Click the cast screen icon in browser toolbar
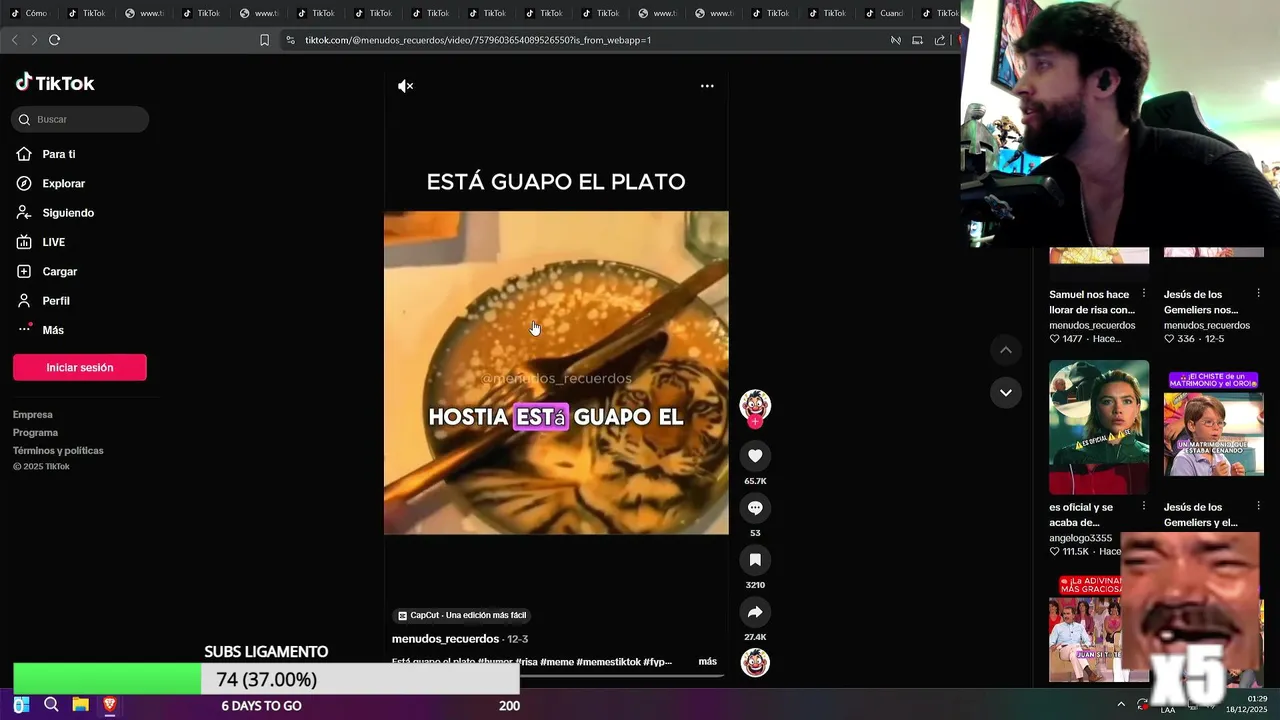 click(918, 40)
